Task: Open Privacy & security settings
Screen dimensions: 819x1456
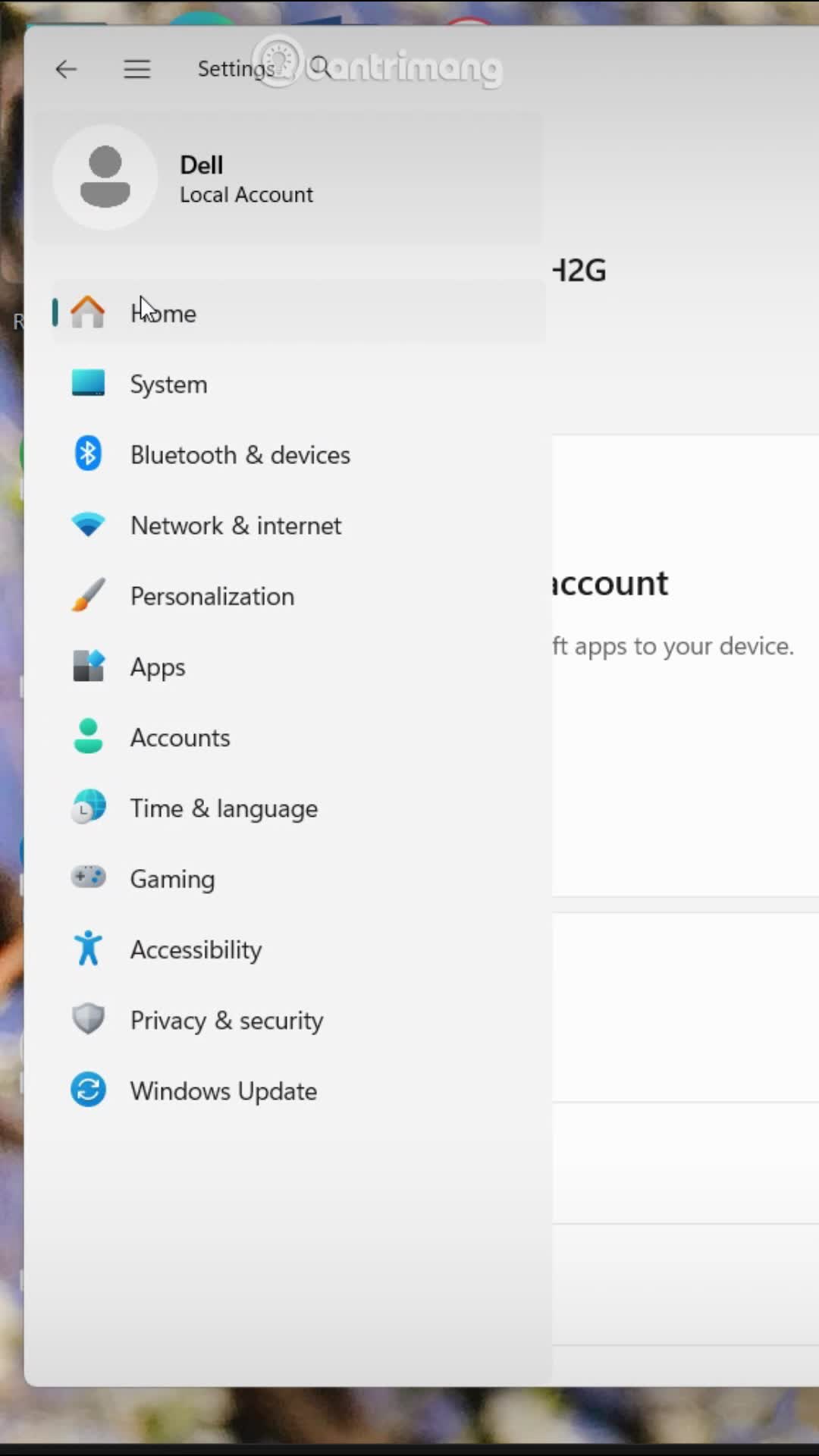Action: click(x=299, y=1019)
